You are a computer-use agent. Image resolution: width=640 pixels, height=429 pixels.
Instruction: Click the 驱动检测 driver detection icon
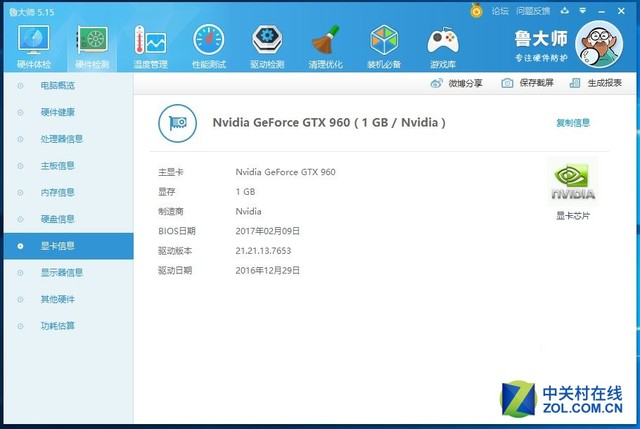coord(266,42)
